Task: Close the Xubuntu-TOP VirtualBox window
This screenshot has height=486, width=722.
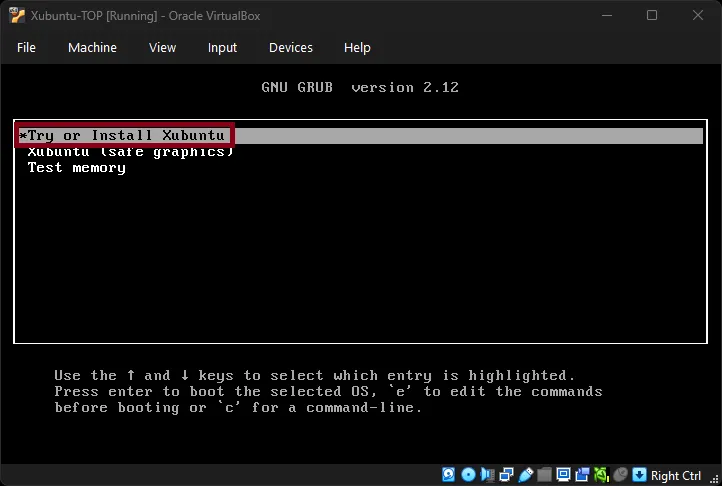Action: (698, 16)
